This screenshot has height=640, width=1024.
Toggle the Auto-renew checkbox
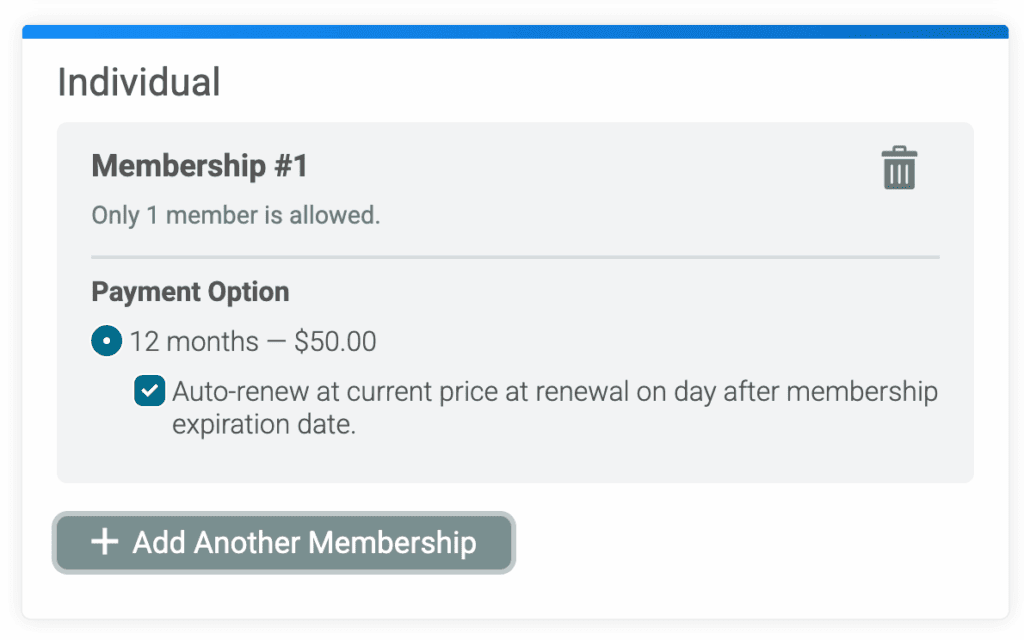pyautogui.click(x=150, y=392)
